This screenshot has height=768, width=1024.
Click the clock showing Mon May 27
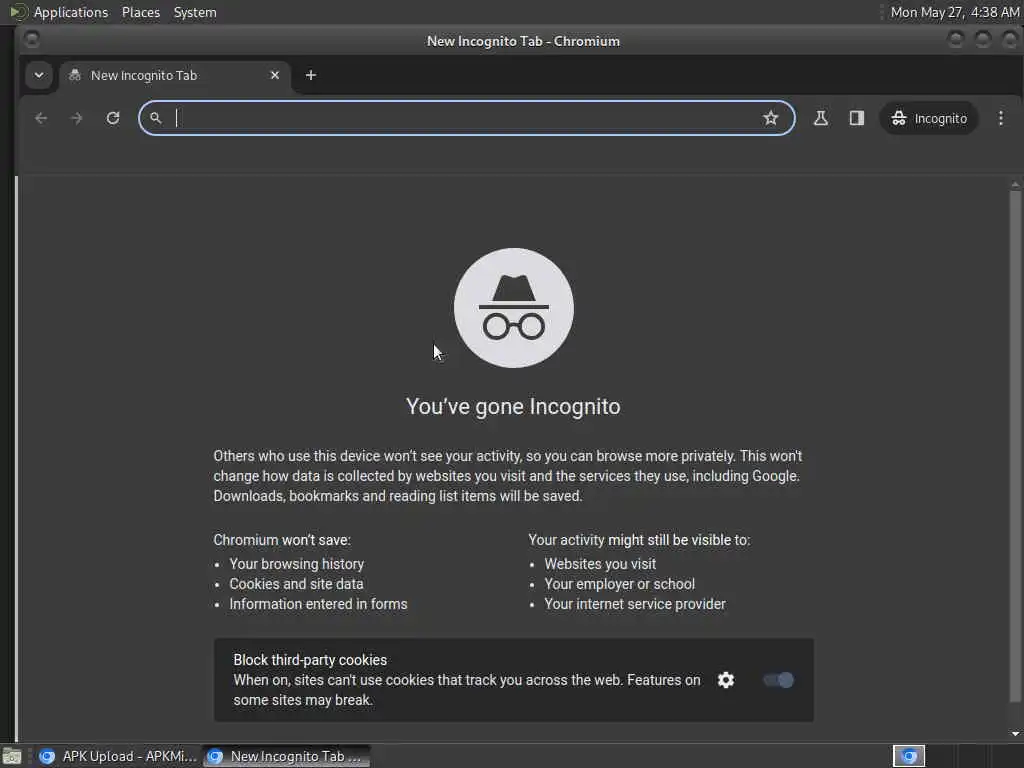click(x=955, y=12)
